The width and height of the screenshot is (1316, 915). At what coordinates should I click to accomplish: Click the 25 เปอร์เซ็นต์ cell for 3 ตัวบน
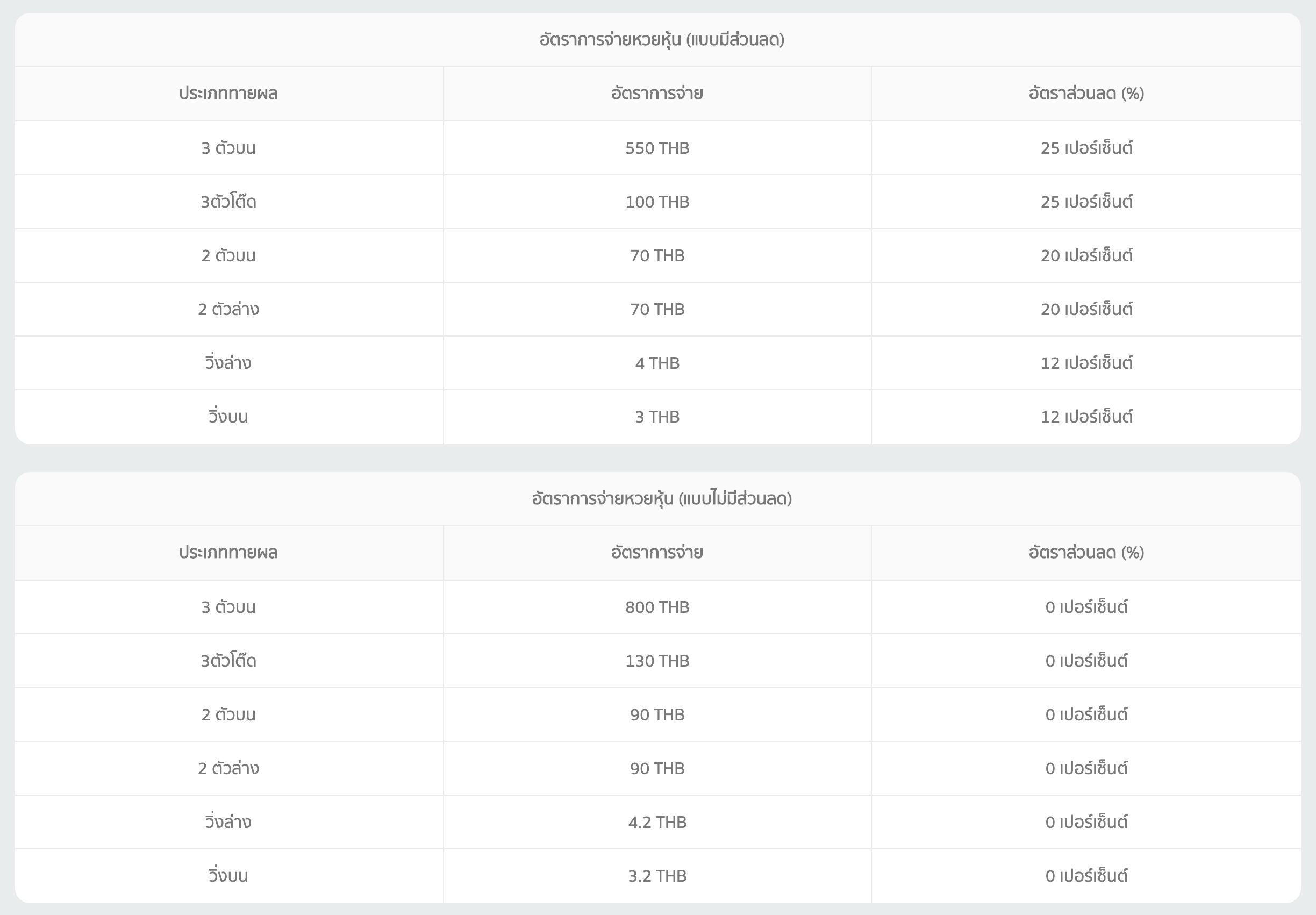coord(1085,148)
